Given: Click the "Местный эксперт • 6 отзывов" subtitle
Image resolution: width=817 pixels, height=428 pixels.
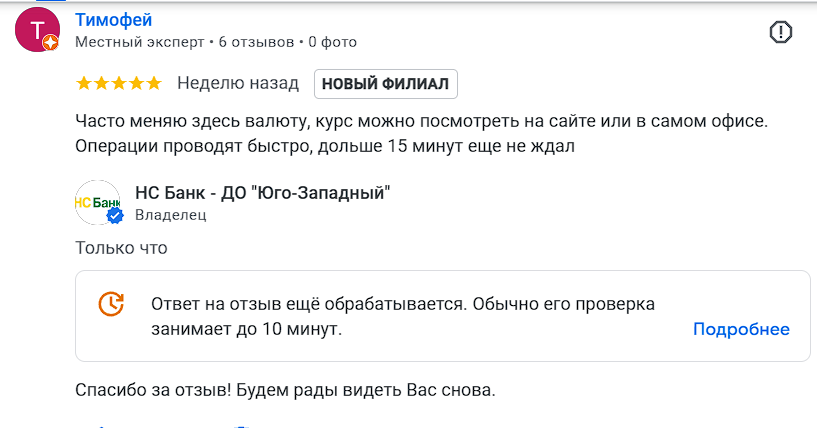Looking at the screenshot, I should [x=185, y=42].
